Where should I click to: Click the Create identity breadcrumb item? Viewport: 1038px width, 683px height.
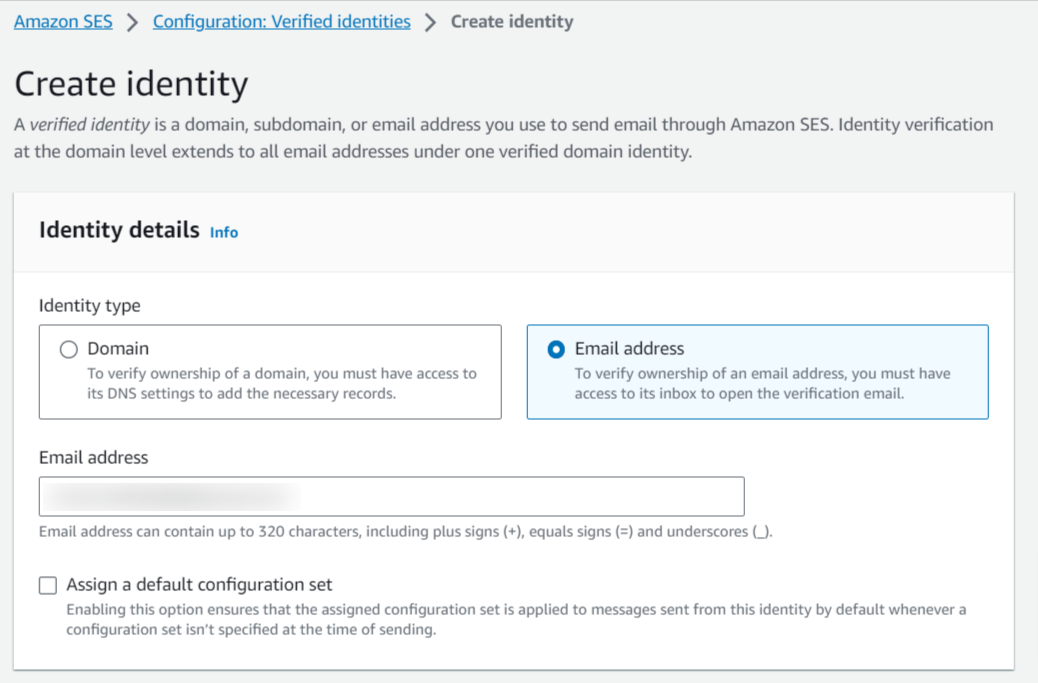(511, 21)
